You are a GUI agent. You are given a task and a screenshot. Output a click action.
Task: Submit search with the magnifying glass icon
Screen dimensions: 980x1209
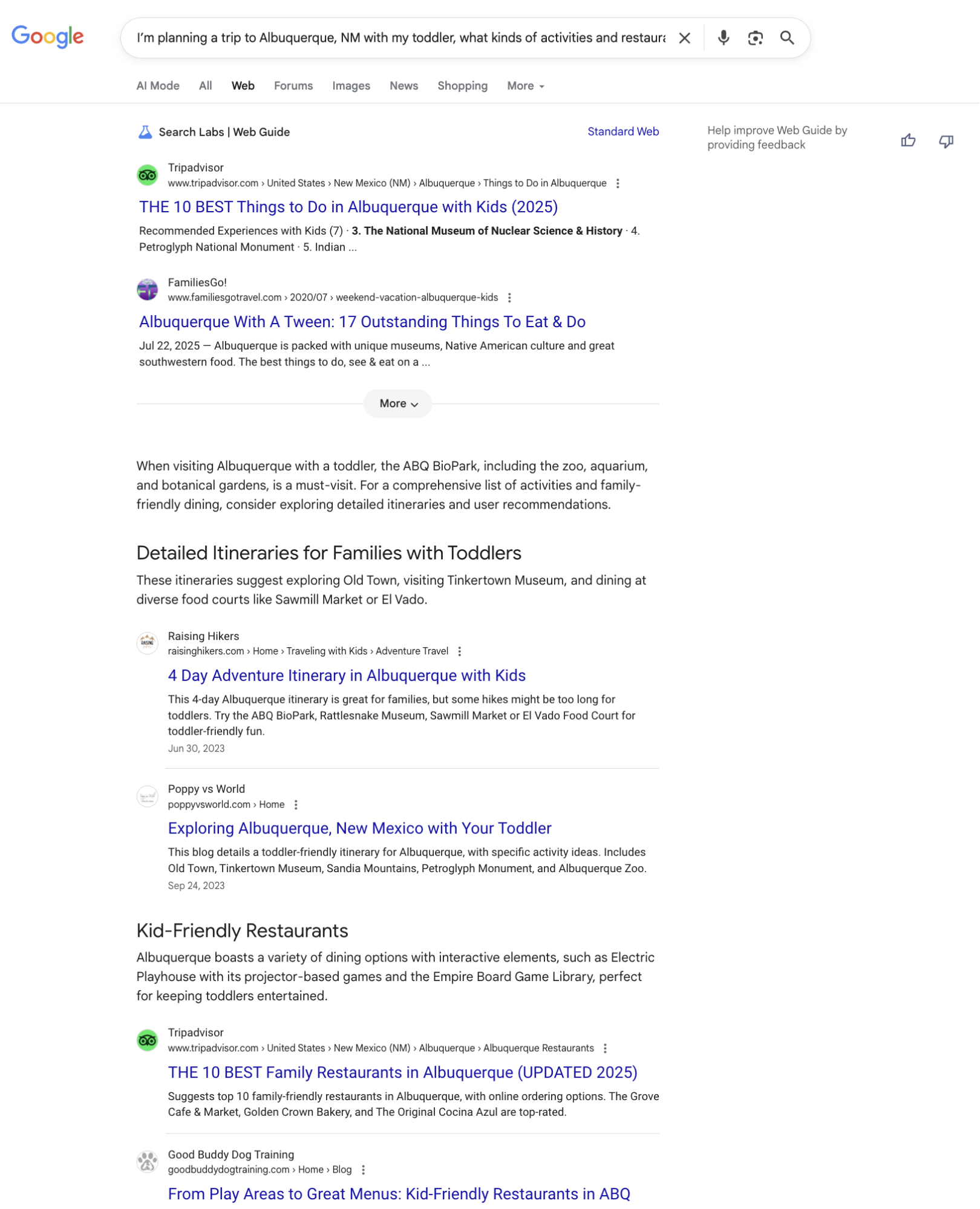[787, 38]
